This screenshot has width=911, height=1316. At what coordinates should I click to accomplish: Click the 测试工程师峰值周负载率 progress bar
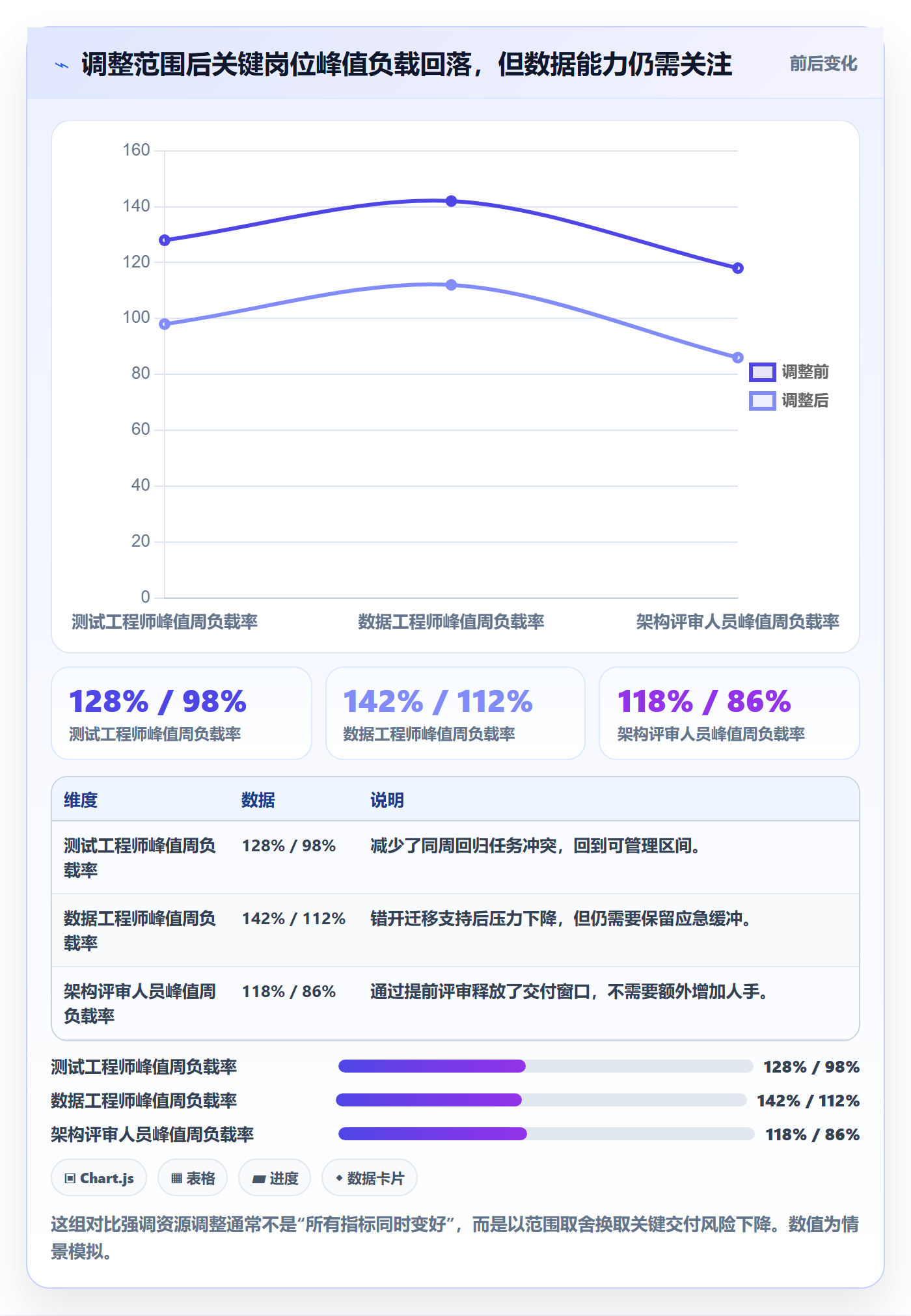545,1066
